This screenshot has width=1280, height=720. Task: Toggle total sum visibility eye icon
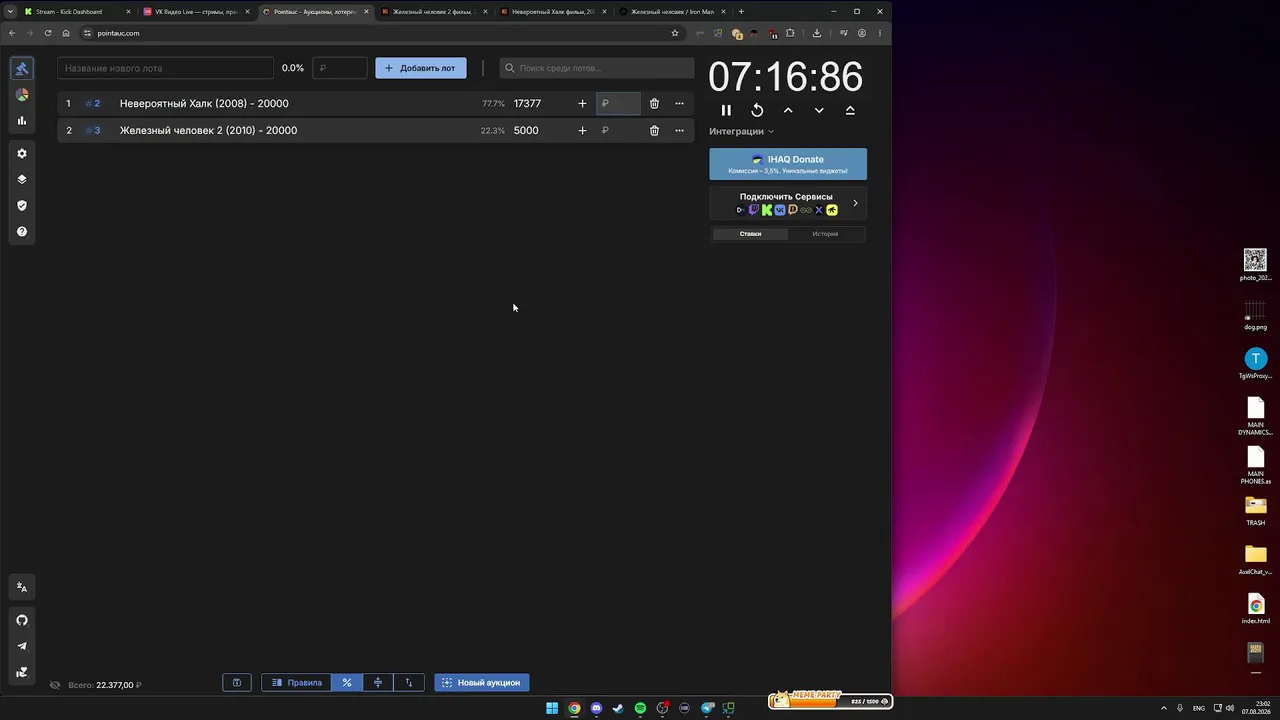click(55, 685)
